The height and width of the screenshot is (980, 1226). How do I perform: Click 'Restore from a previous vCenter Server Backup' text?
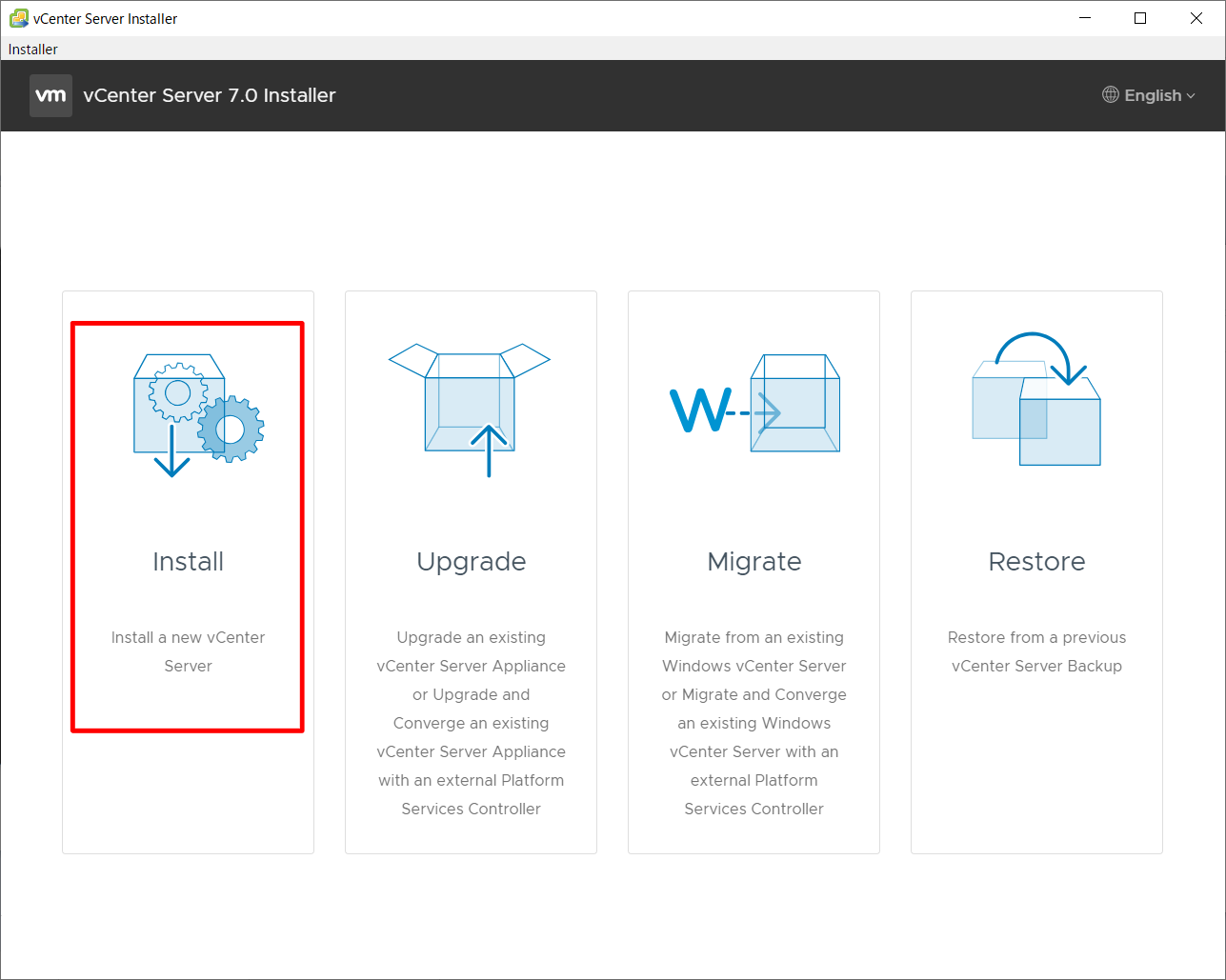coord(1036,651)
